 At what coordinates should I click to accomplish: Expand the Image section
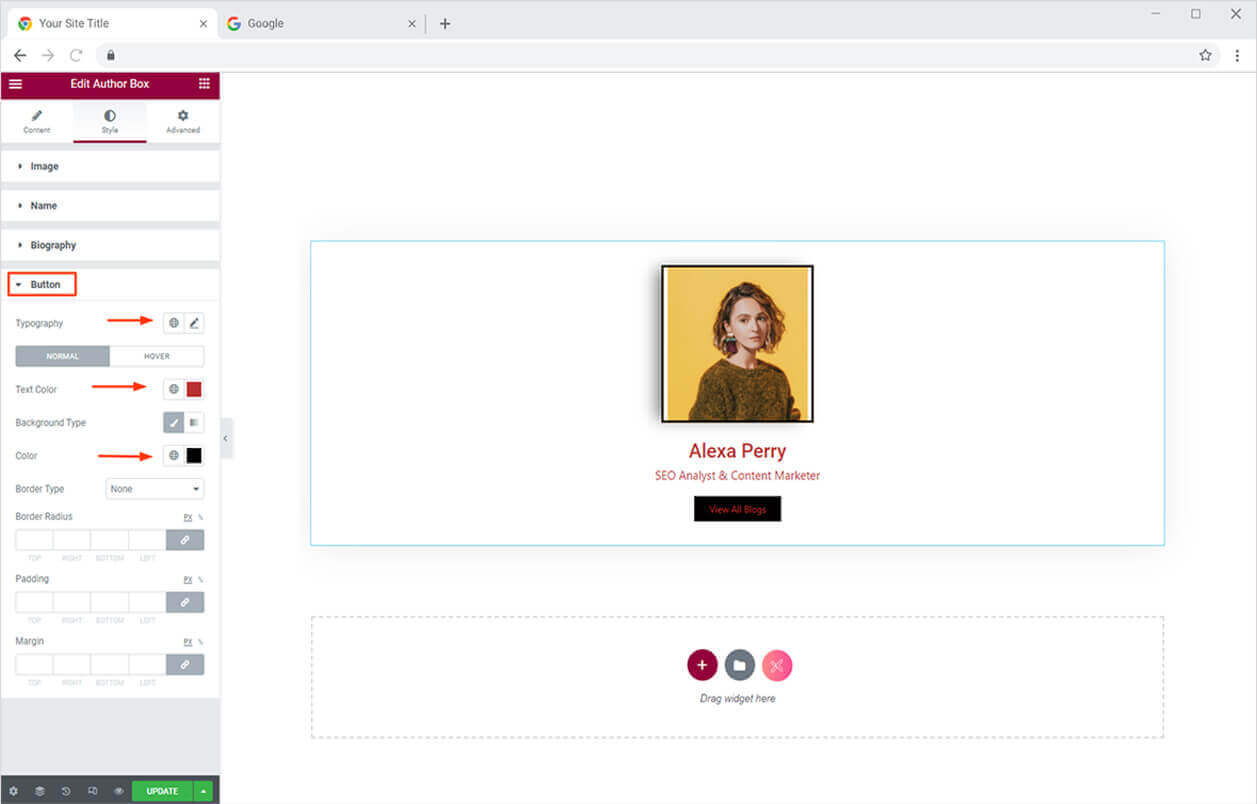44,166
